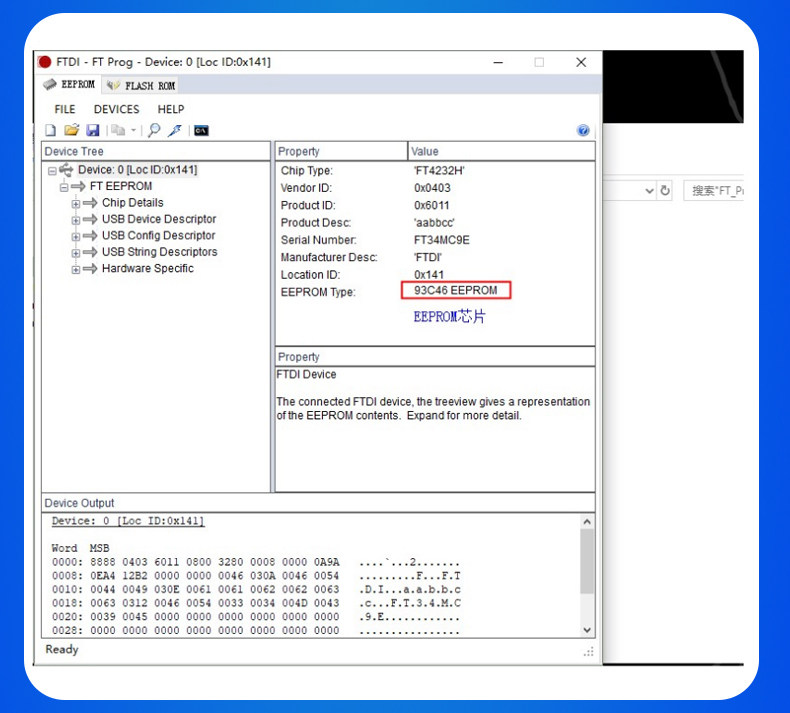790x713 pixels.
Task: Expand the USB Device Descriptor node
Action: tap(76, 220)
